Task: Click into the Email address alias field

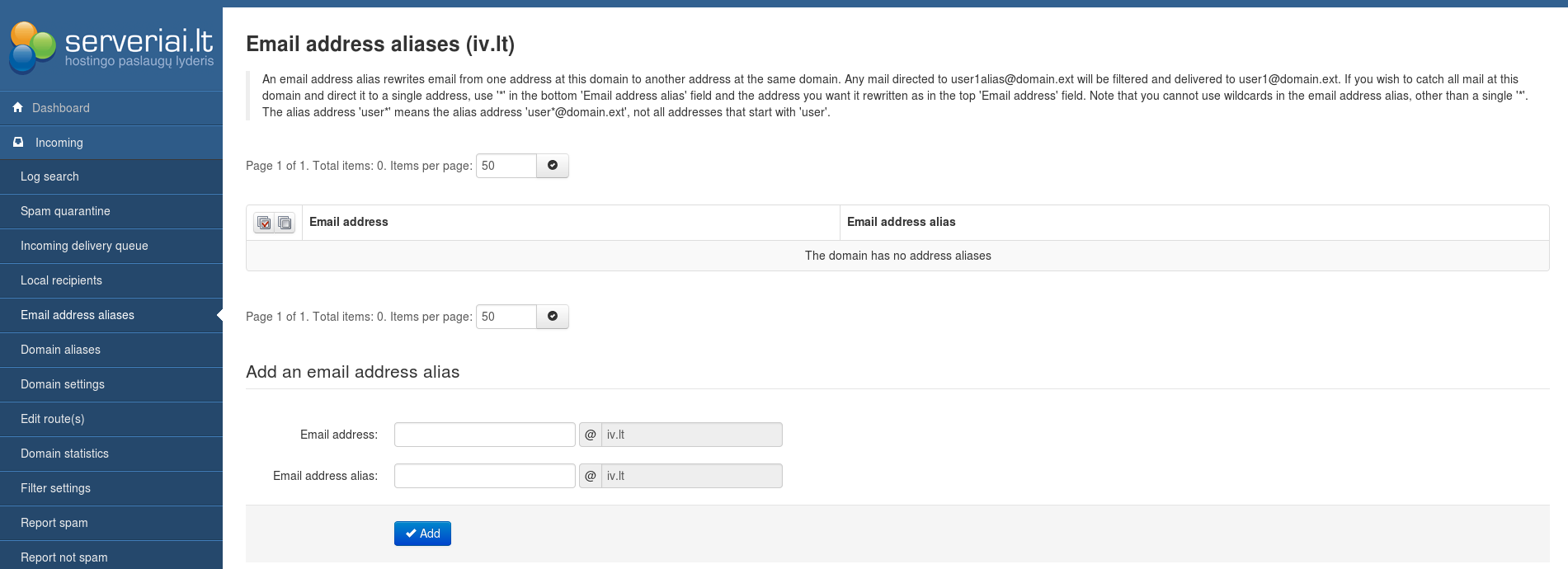Action: click(484, 476)
